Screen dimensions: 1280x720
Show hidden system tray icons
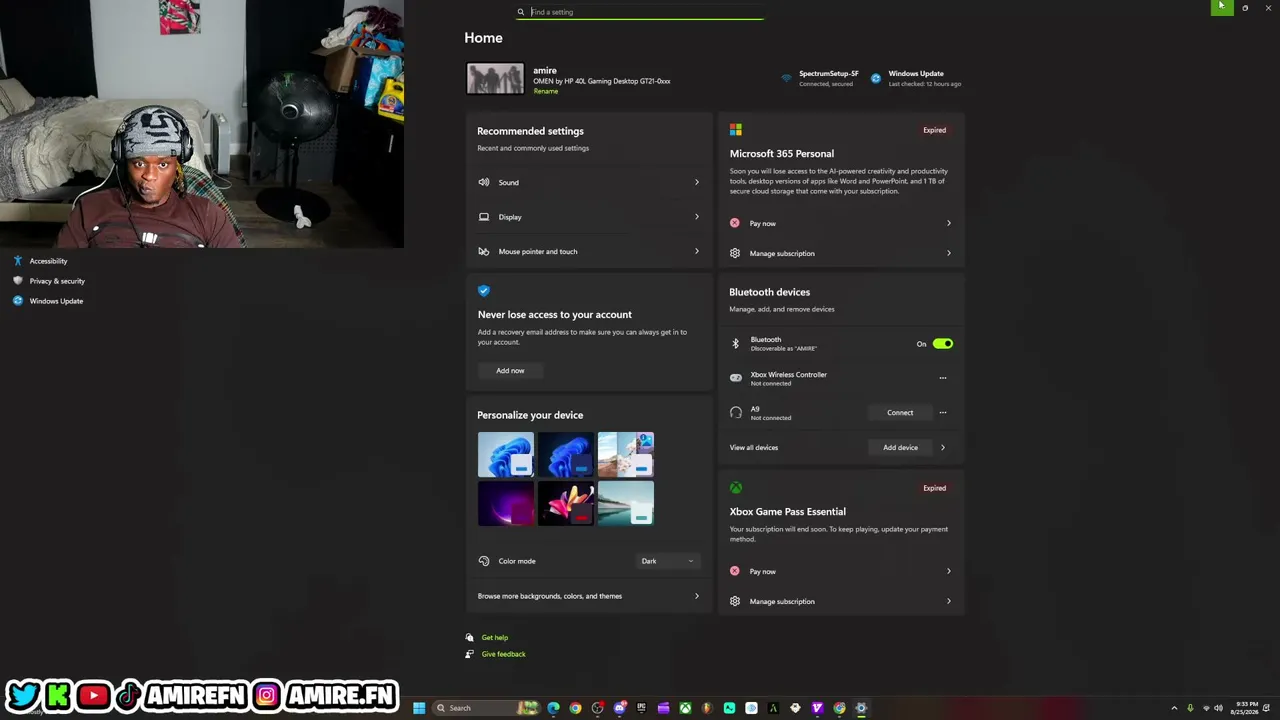(x=1175, y=708)
